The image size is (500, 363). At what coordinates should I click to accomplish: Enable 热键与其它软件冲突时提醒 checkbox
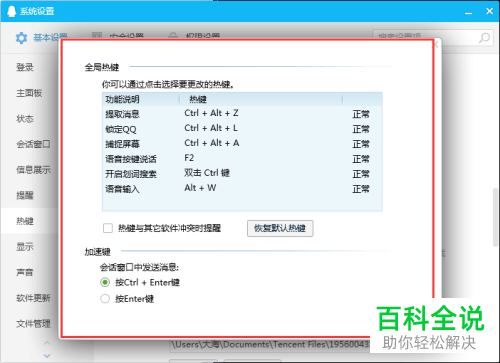tap(108, 228)
